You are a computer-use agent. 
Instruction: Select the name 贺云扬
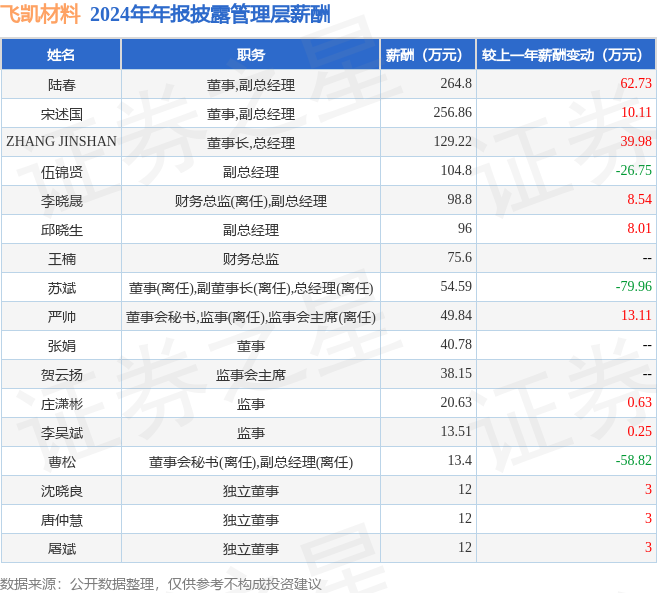click(62, 375)
